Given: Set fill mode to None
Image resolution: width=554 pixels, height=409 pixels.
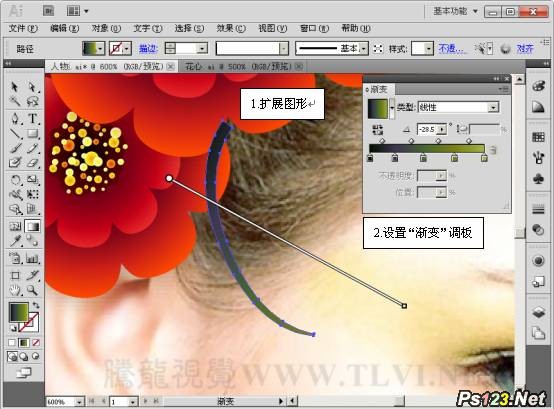Looking at the screenshot, I should tap(36, 343).
